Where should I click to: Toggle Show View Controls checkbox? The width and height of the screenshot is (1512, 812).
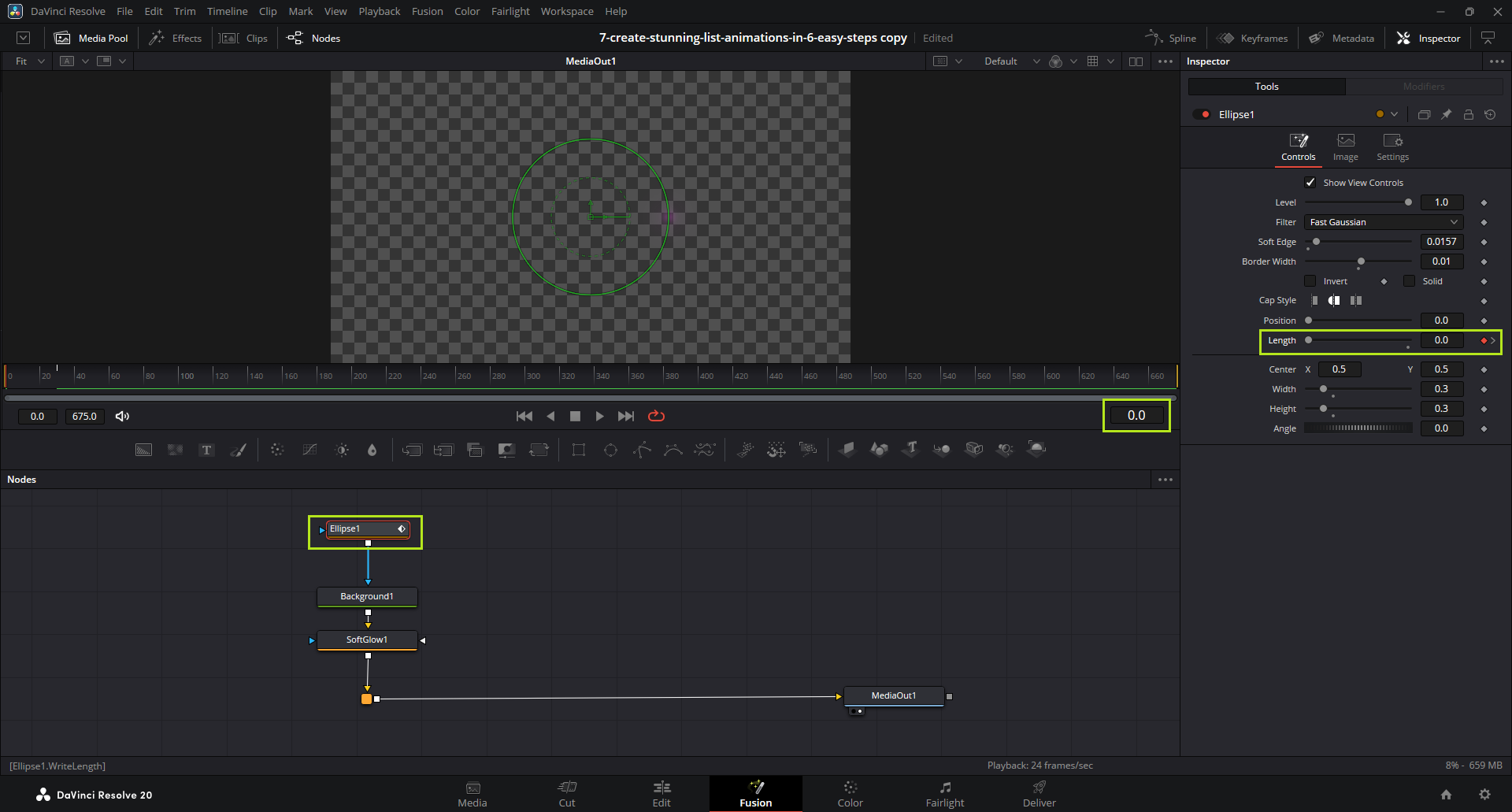(x=1310, y=183)
